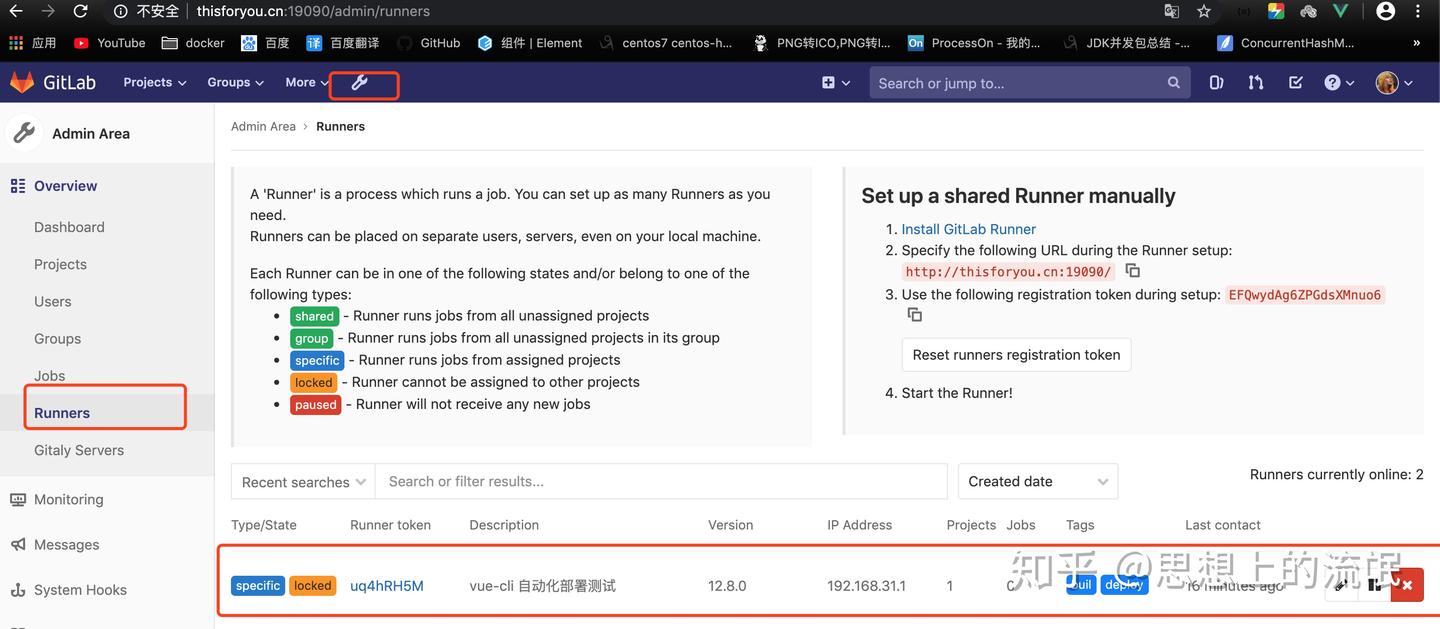Open Admin Area via the wrench icon
The height and width of the screenshot is (629, 1440).
tap(363, 85)
